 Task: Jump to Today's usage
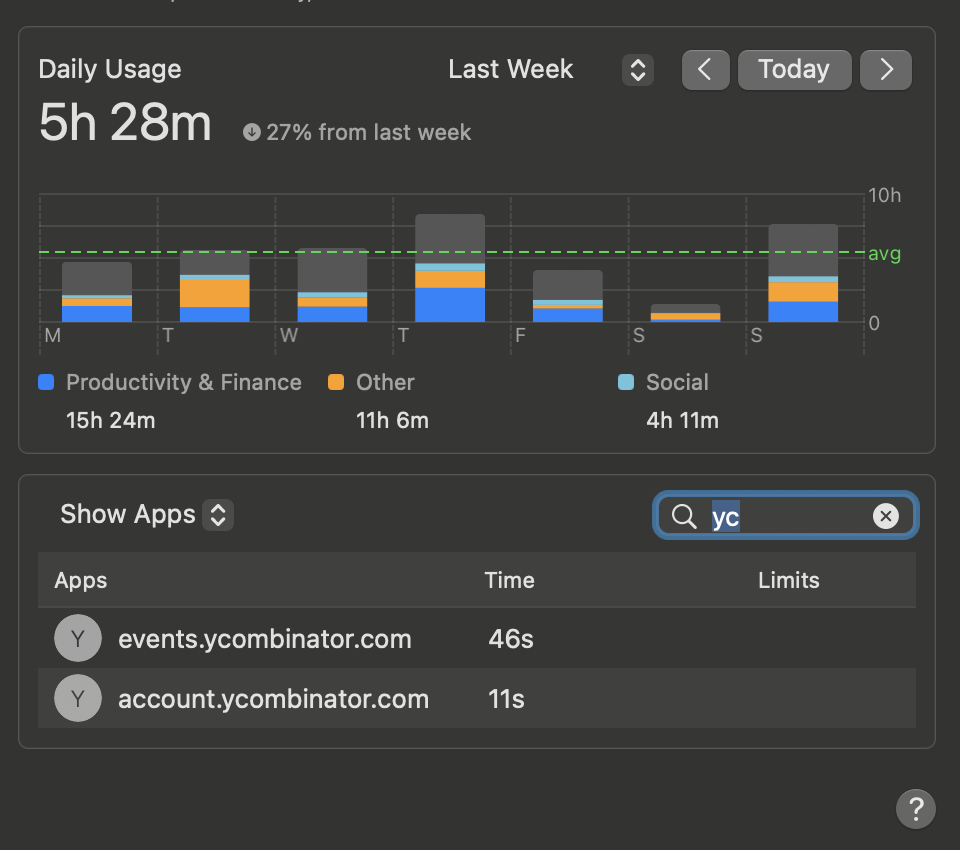(x=794, y=70)
